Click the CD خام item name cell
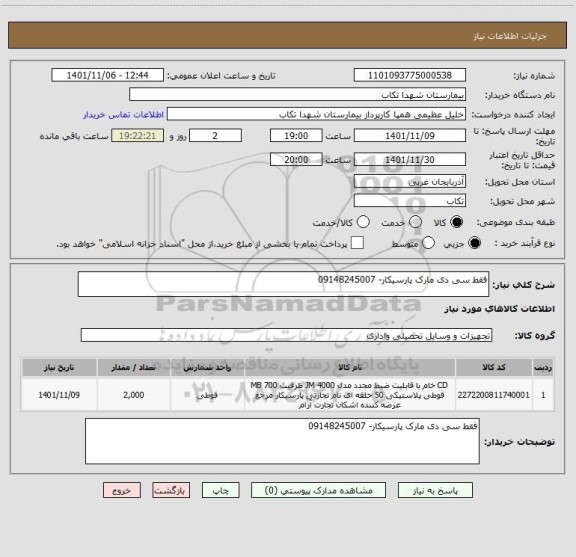 point(350,395)
